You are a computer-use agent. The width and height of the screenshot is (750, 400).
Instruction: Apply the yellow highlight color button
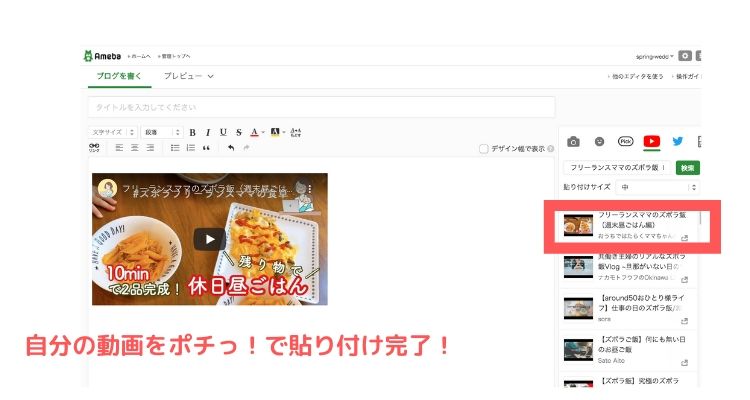point(275,133)
